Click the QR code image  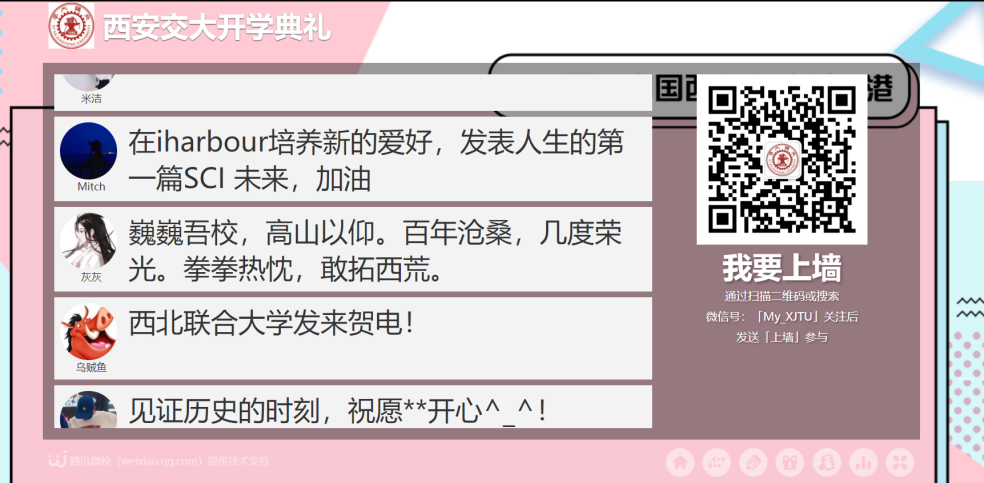[x=782, y=159]
